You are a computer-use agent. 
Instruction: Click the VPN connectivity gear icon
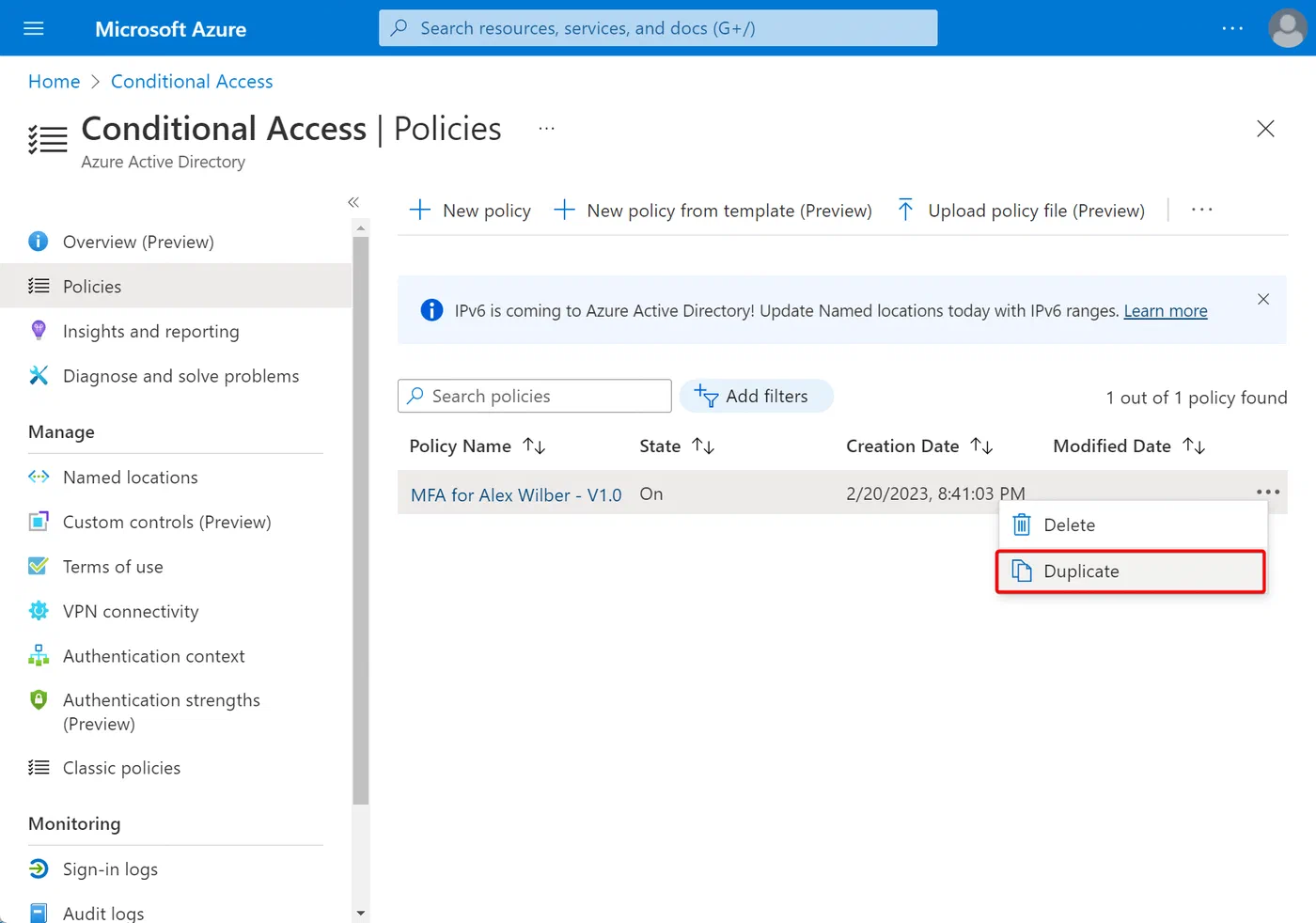pyautogui.click(x=39, y=611)
